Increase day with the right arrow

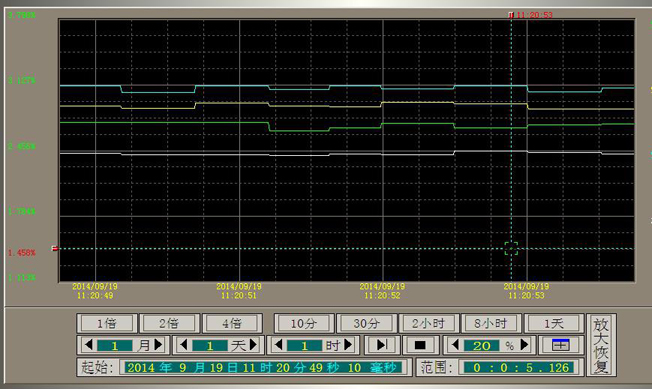pyautogui.click(x=253, y=345)
